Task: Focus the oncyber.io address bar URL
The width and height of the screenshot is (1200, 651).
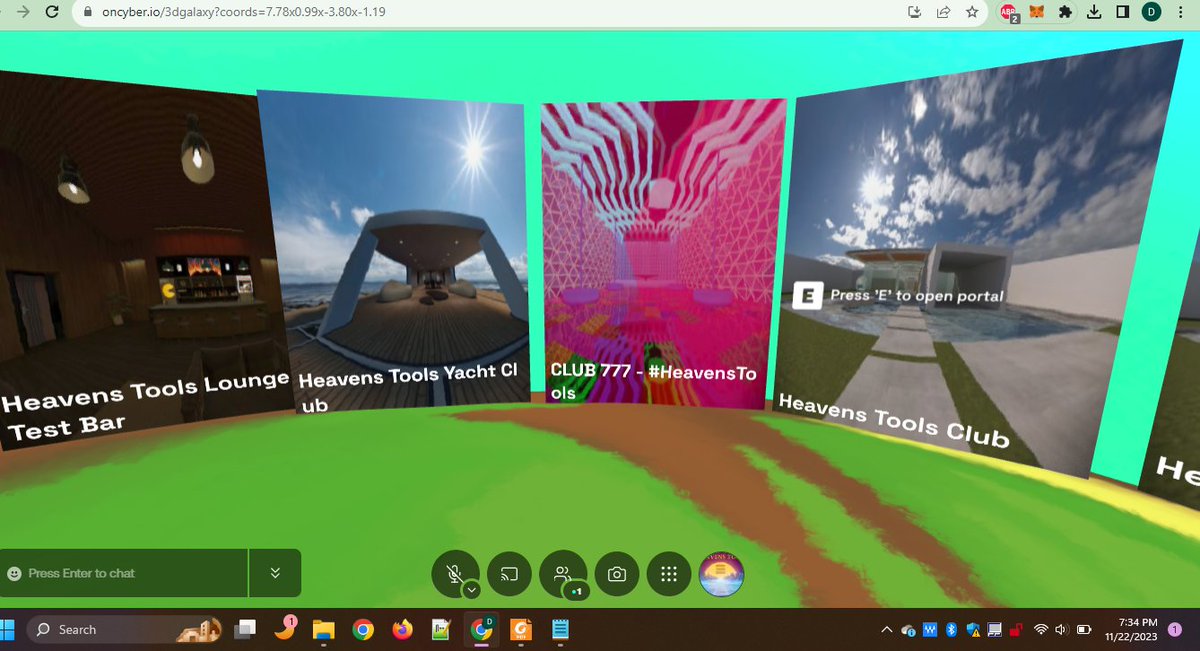Action: pyautogui.click(x=242, y=12)
